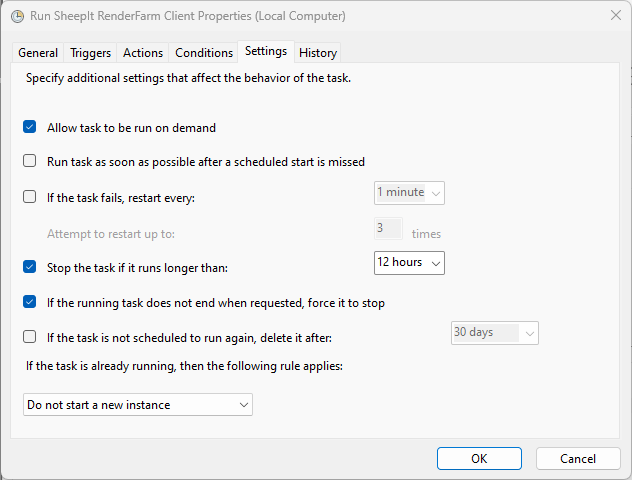632x480 pixels.
Task: Open the 30 days delete-after dropdown
Action: [495, 333]
